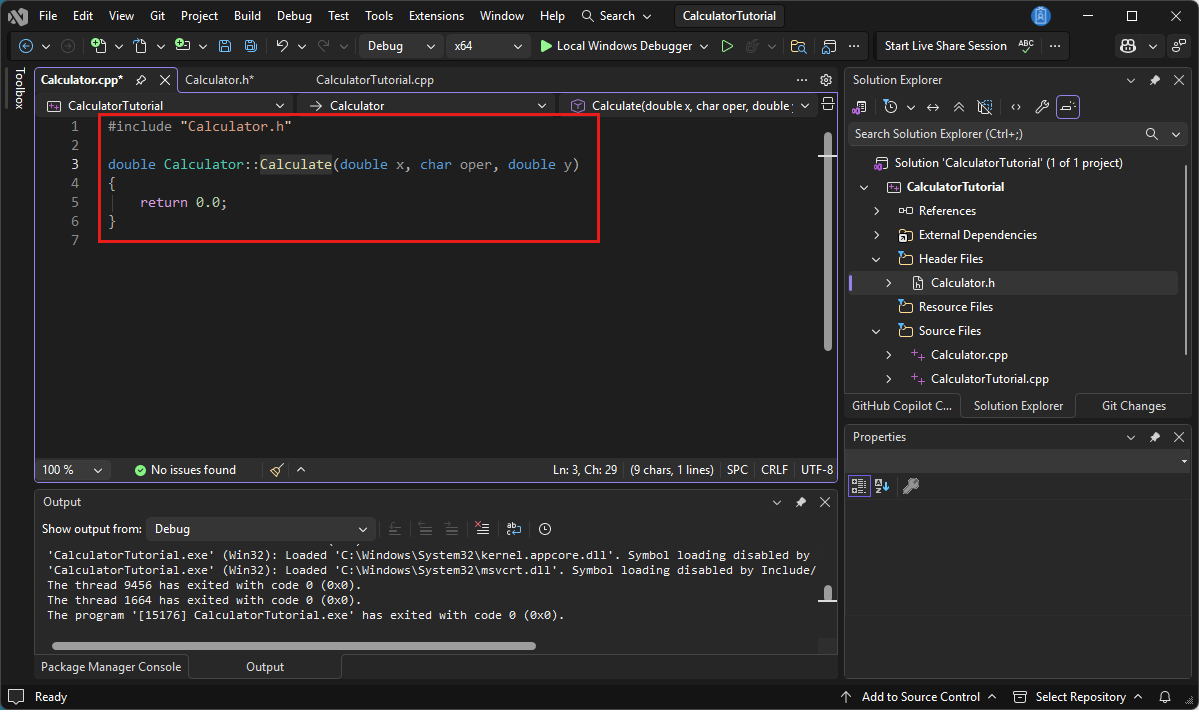Open the Git menu
Image resolution: width=1199 pixels, height=710 pixels.
click(x=158, y=15)
